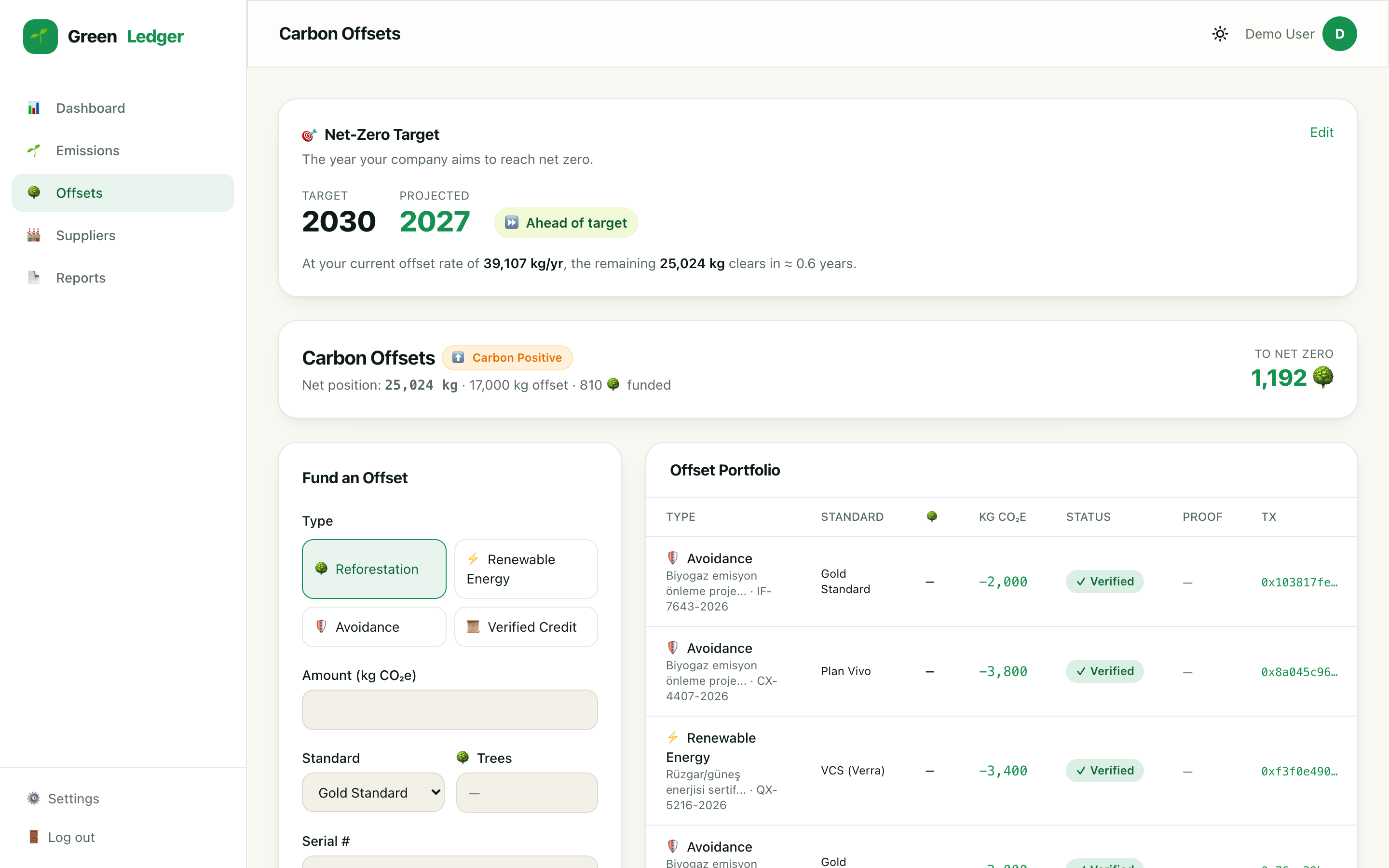Screen dimensions: 1389x868
Task: Click the tree icon beside 1,192
Action: point(1323,378)
